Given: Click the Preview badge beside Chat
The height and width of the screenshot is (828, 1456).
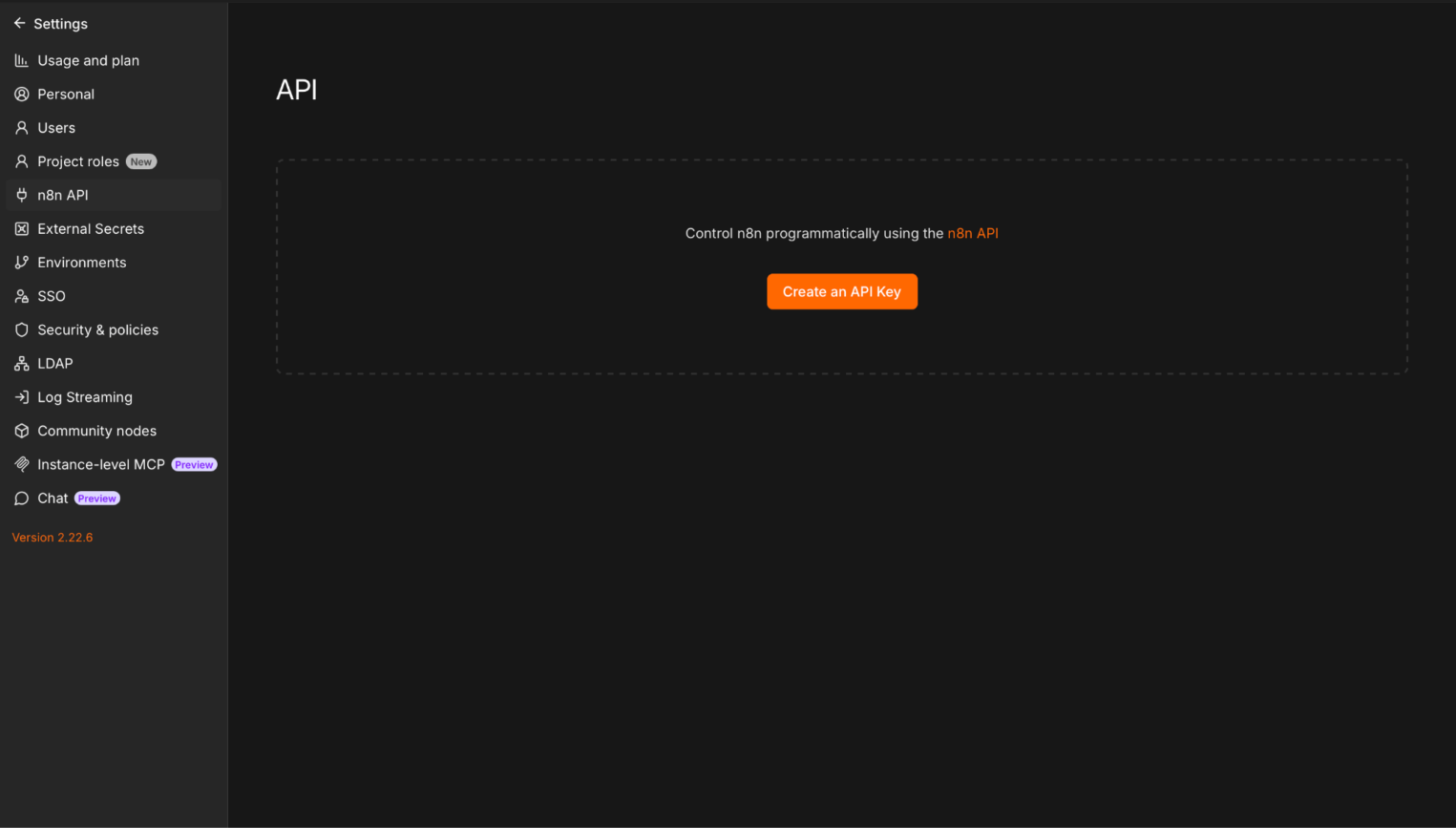Looking at the screenshot, I should coord(97,499).
